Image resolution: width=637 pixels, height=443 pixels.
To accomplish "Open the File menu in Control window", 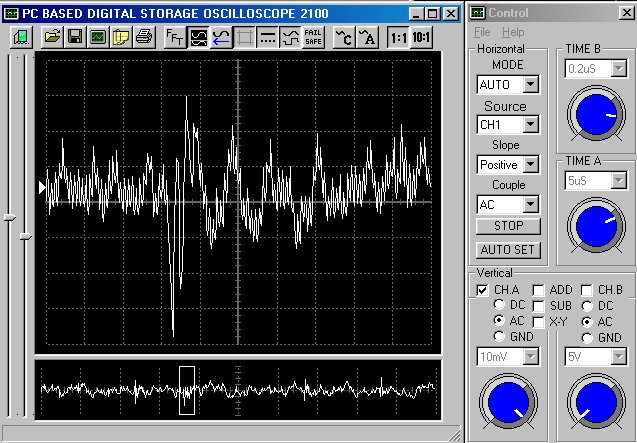I will tap(482, 33).
